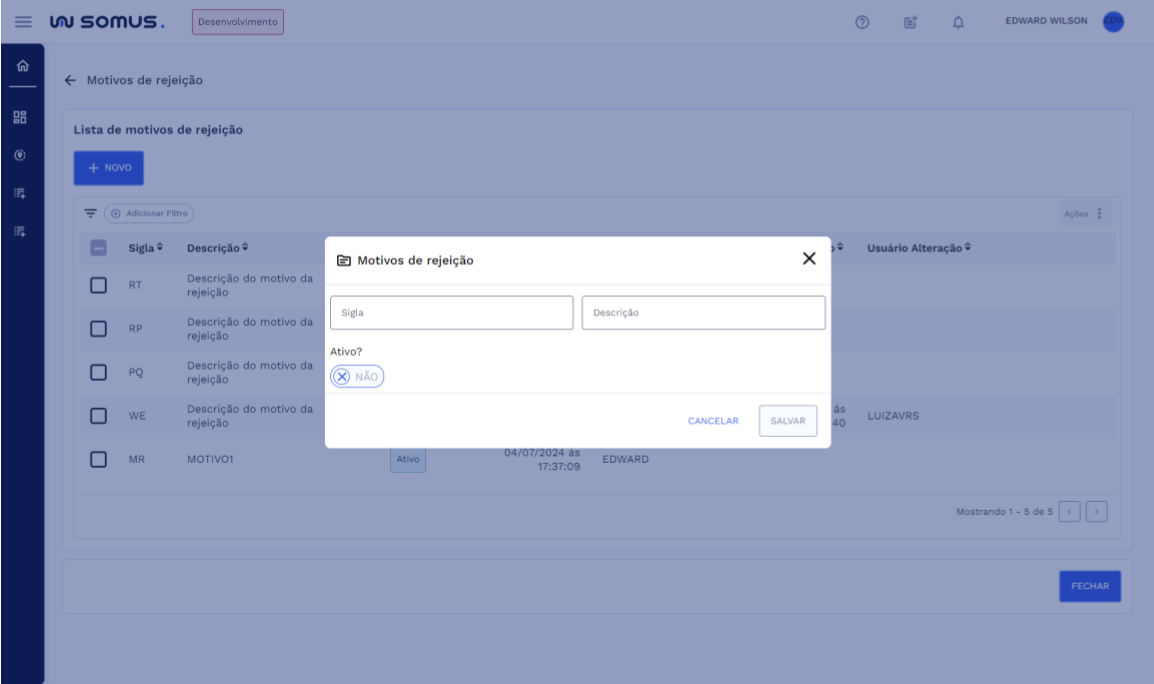Image resolution: width=1154 pixels, height=684 pixels.
Task: Click the filter list icon
Action: click(x=91, y=213)
